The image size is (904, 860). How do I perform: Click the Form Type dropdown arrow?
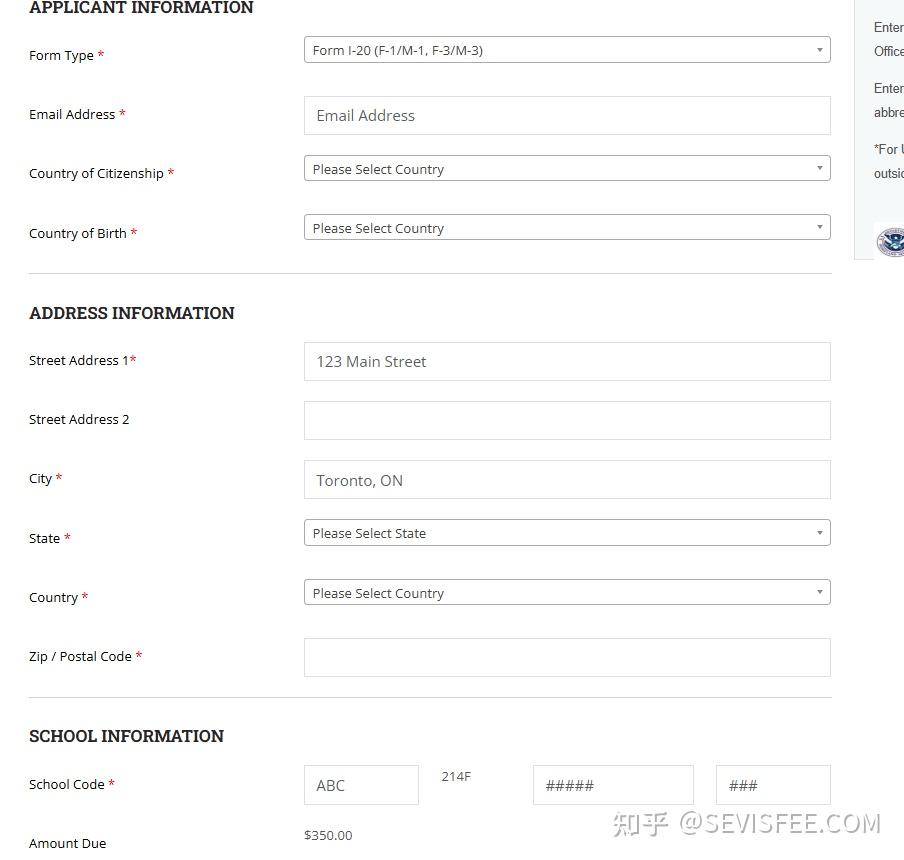coord(819,50)
